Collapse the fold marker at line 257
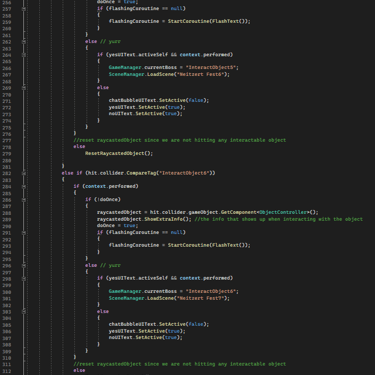This screenshot has width=375, height=375. pyautogui.click(x=24, y=9)
